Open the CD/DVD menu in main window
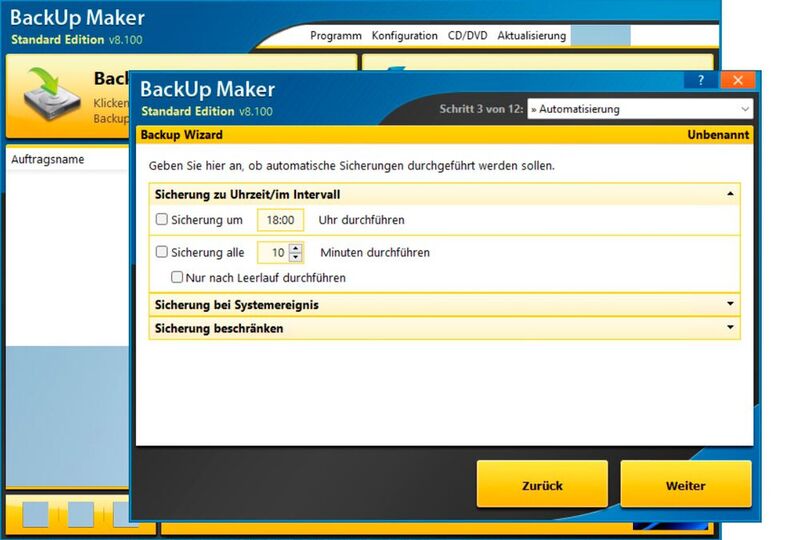800x540 pixels. (467, 36)
